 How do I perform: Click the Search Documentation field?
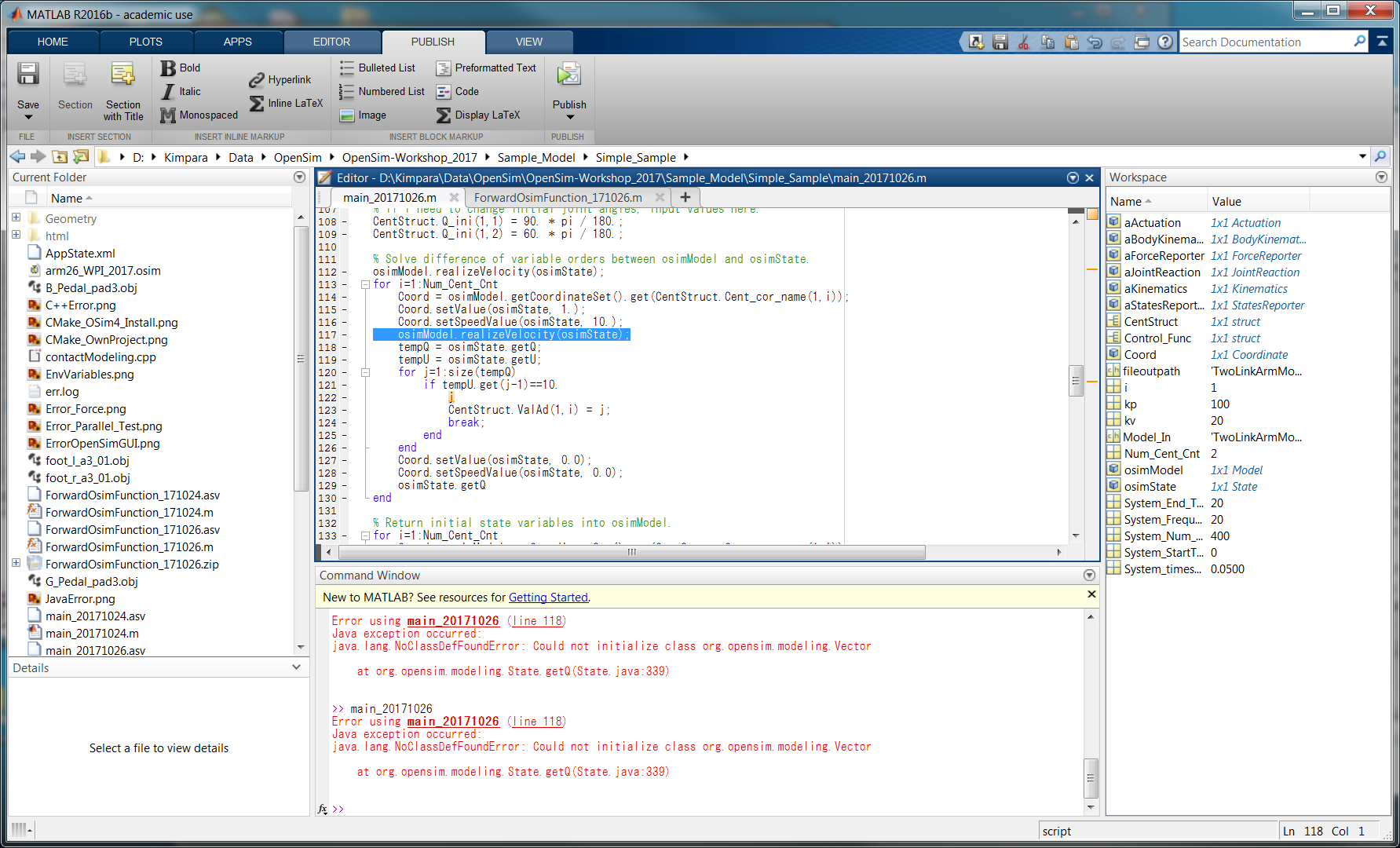click(1266, 42)
